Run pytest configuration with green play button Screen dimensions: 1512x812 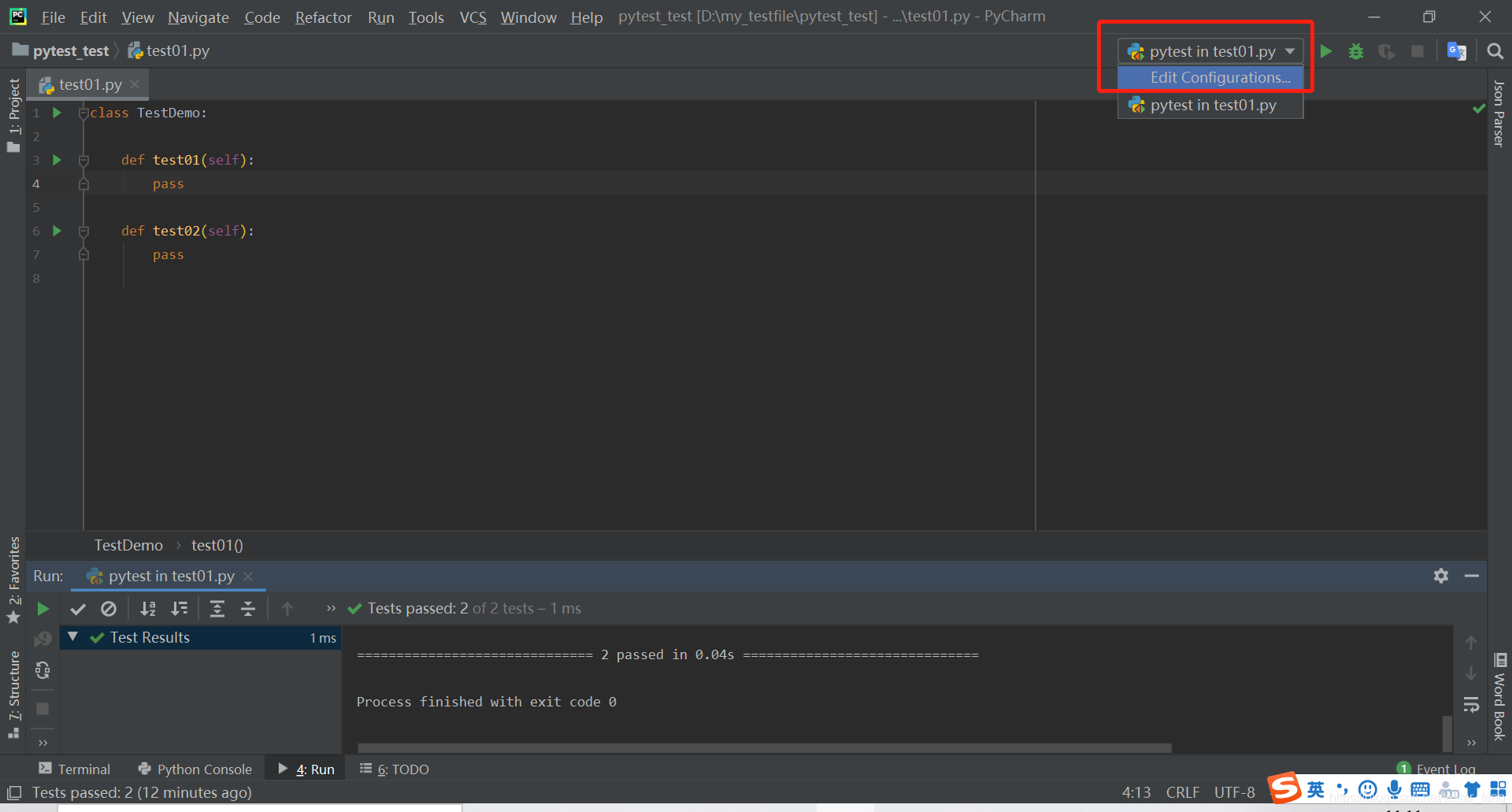click(1326, 51)
